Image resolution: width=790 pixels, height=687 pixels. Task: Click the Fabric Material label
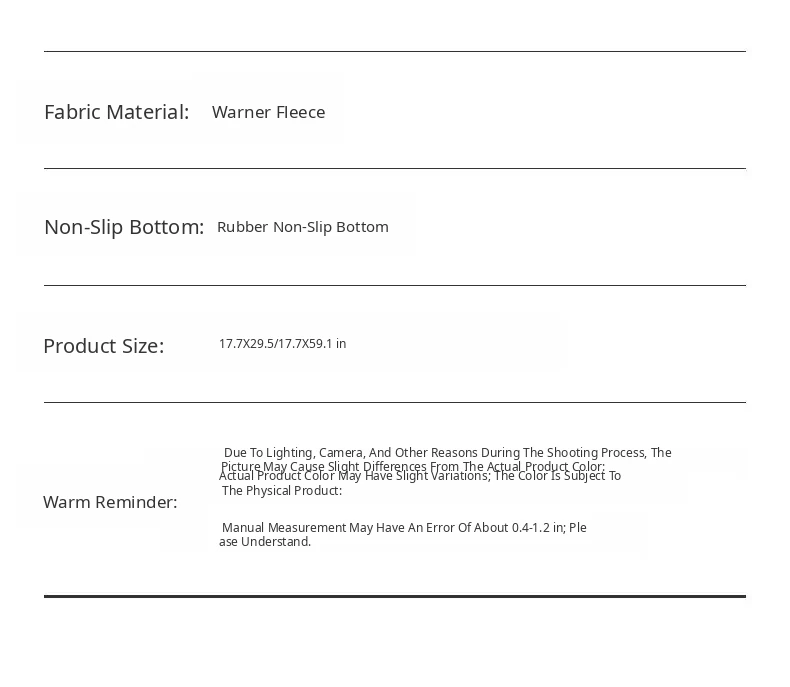tap(116, 112)
